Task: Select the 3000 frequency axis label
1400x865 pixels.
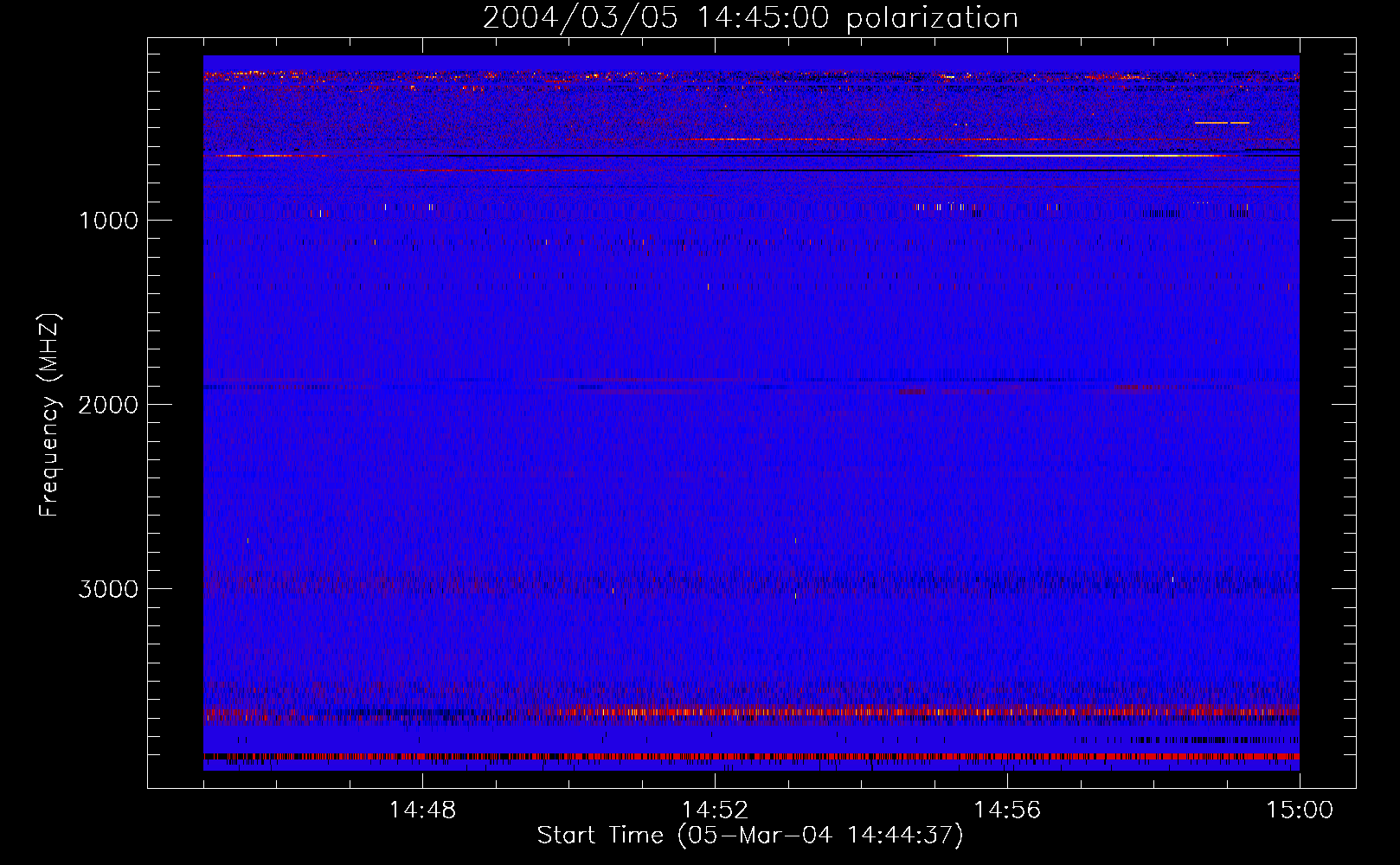Action: point(108,589)
